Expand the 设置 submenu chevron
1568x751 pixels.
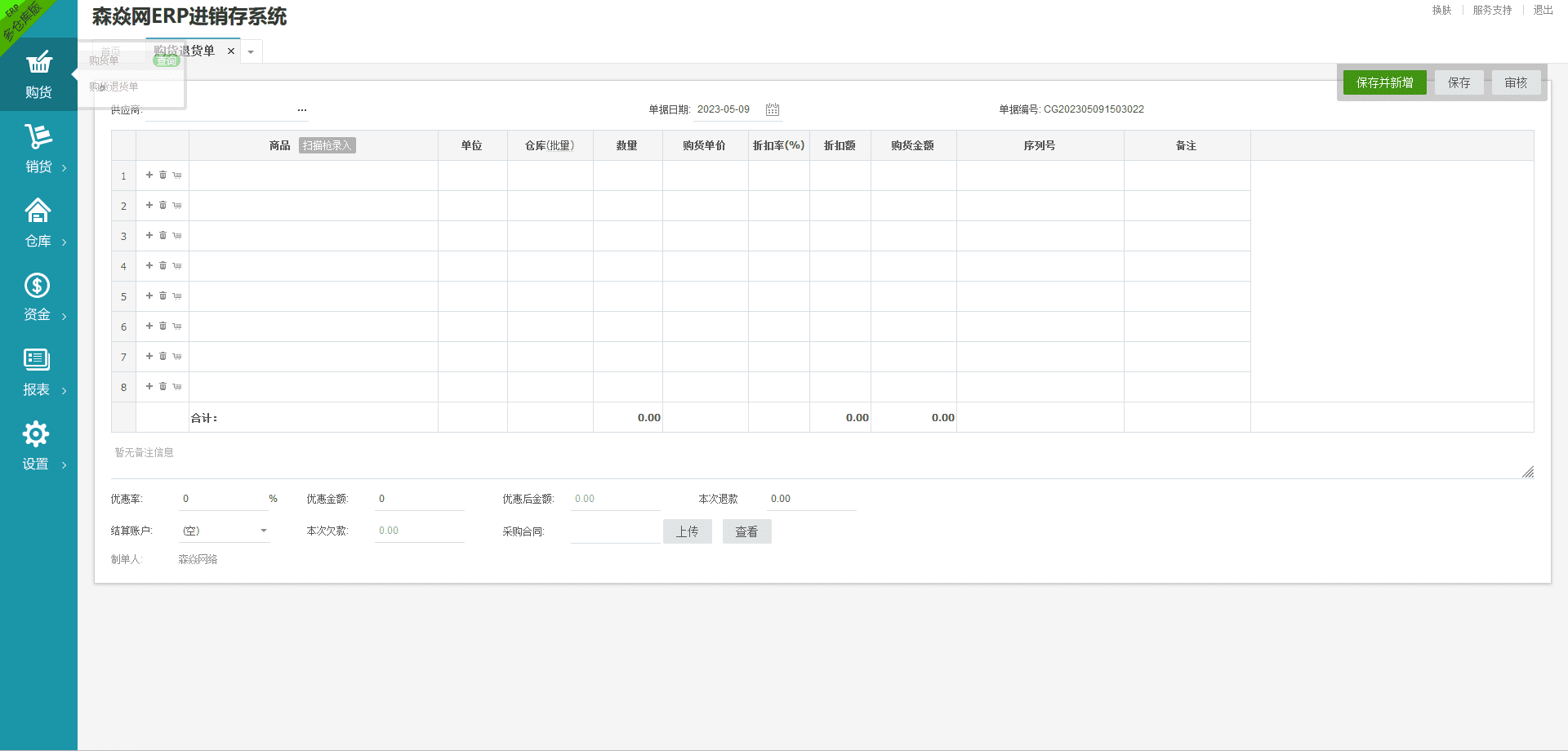(x=65, y=465)
